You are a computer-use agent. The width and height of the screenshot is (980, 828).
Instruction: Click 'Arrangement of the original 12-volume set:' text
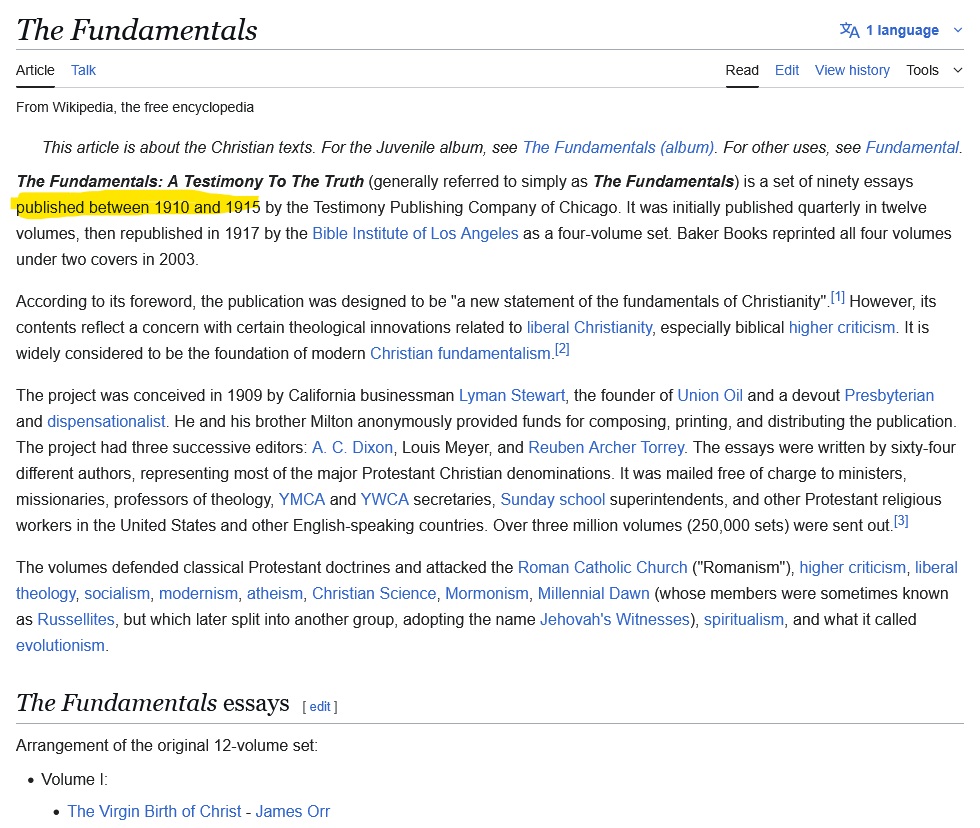pyautogui.click(x=167, y=746)
